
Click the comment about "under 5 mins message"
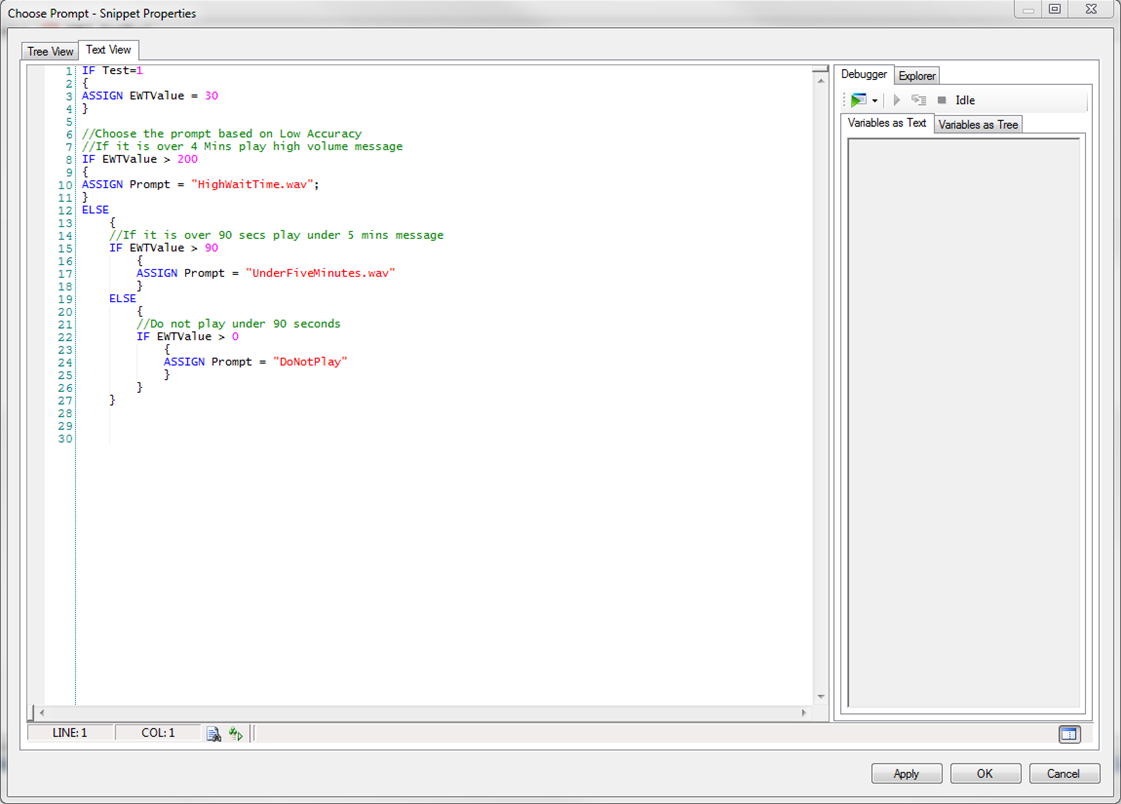(276, 235)
